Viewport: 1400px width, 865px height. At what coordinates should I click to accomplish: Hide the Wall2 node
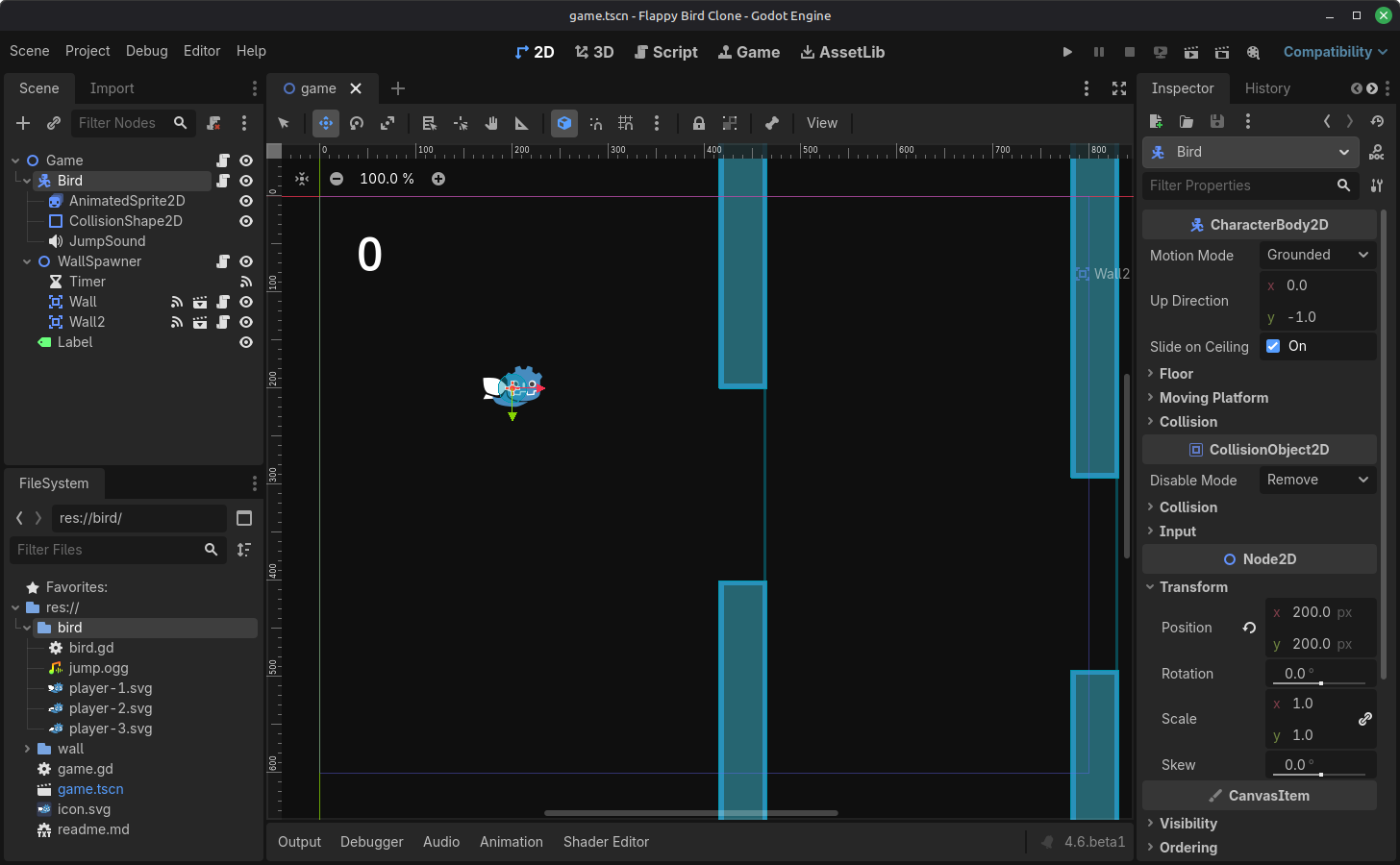(246, 322)
